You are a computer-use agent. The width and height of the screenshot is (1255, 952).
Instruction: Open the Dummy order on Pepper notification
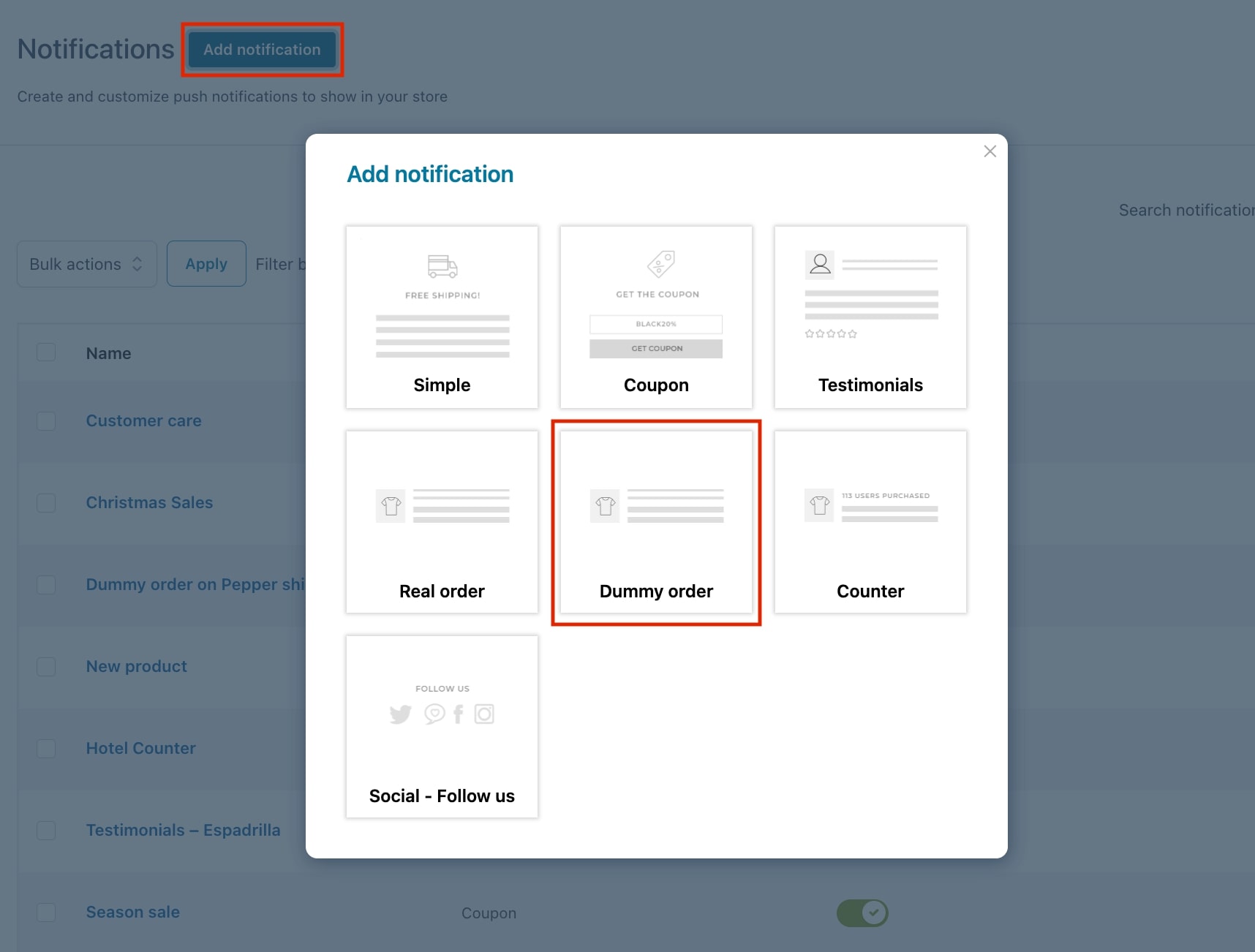(195, 584)
